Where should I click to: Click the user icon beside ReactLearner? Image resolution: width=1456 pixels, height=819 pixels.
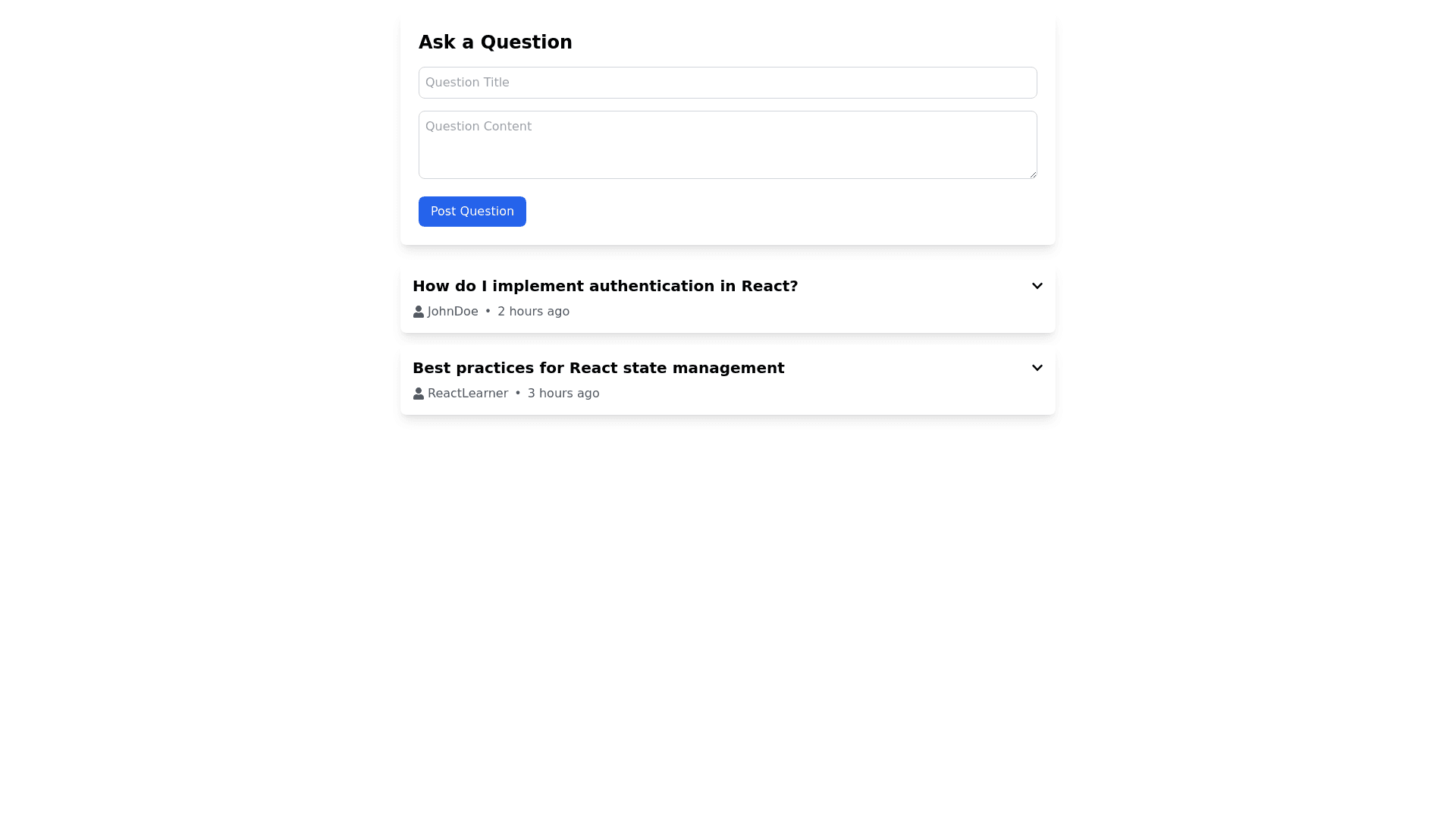coord(418,394)
